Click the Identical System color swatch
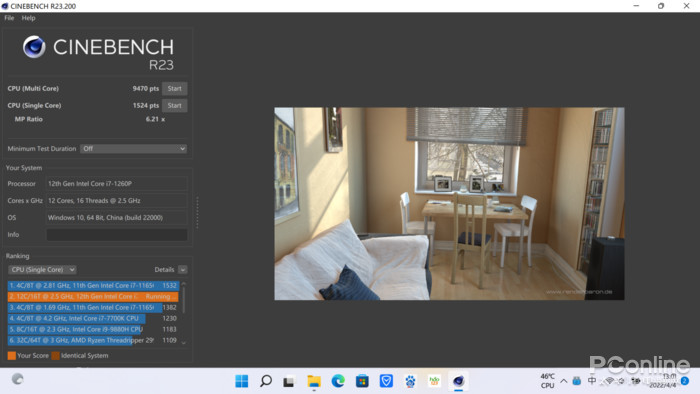Image resolution: width=700 pixels, height=394 pixels. [x=55, y=356]
